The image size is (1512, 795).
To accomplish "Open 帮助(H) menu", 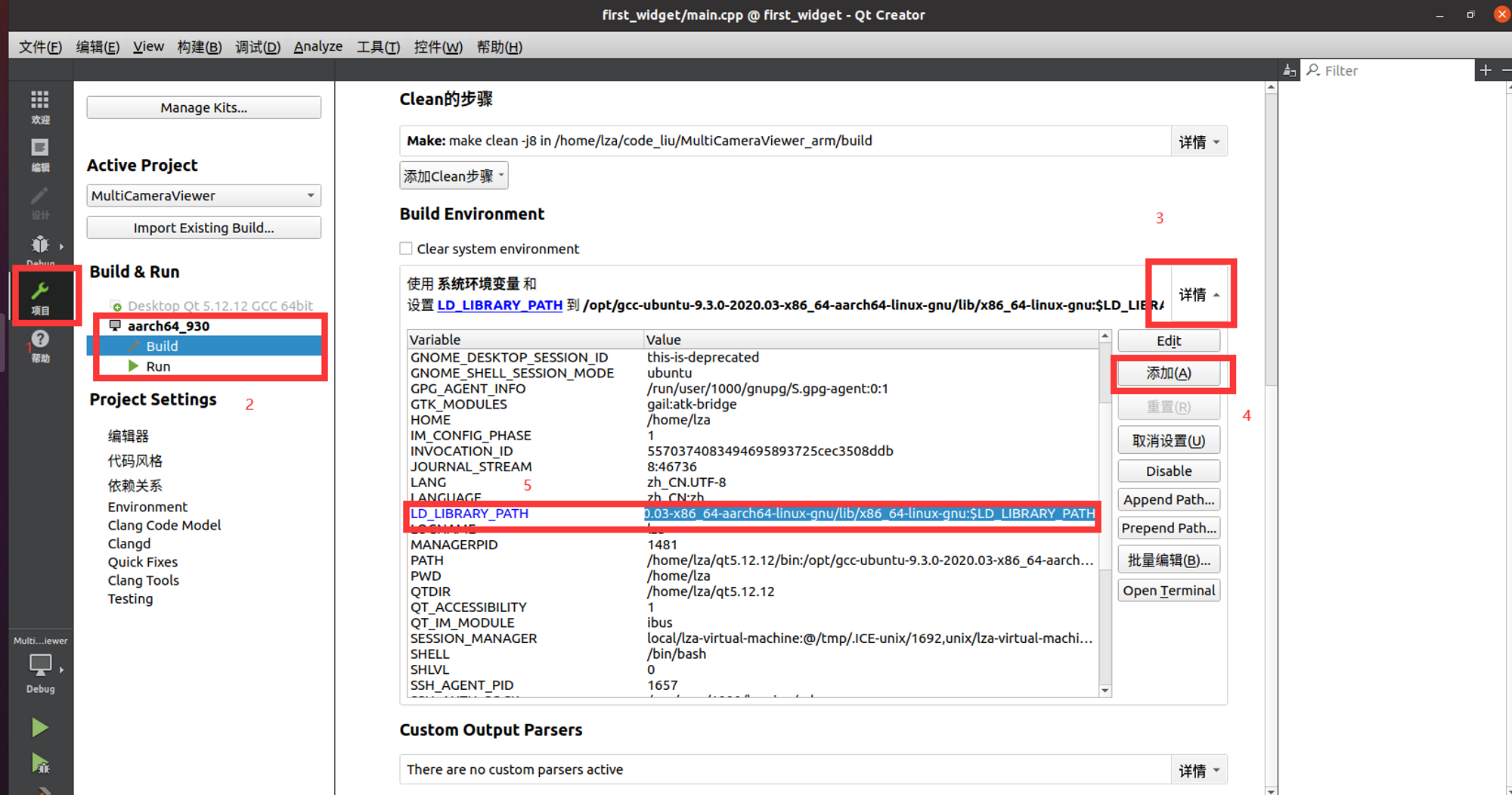I will [499, 47].
